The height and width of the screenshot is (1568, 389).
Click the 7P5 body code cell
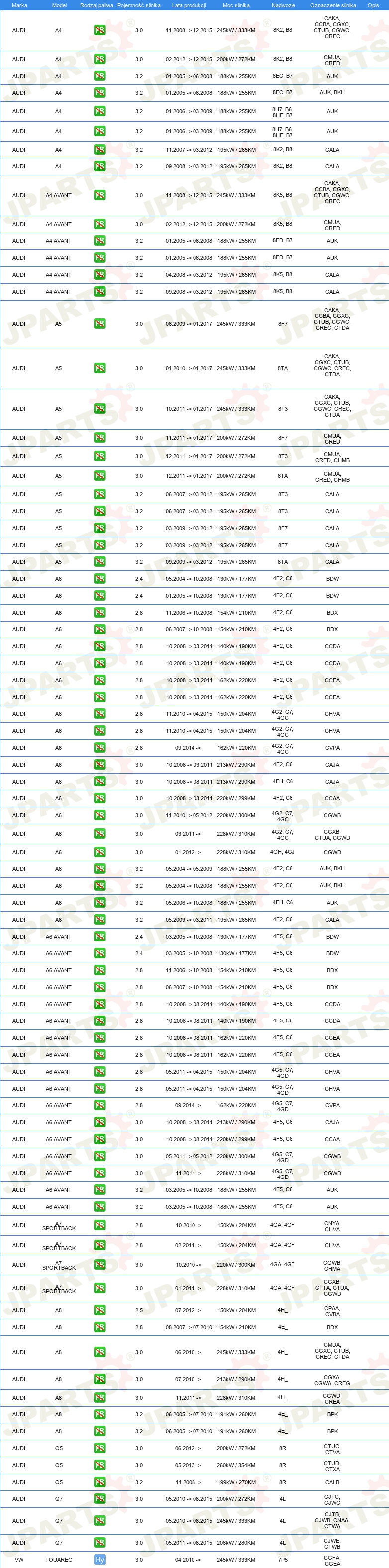tap(283, 1560)
